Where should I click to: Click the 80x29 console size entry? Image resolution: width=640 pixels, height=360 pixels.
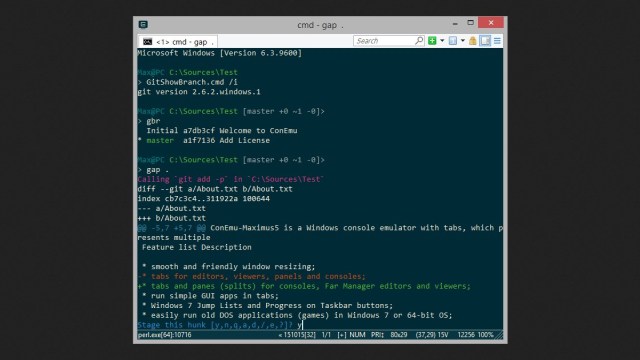coord(399,335)
